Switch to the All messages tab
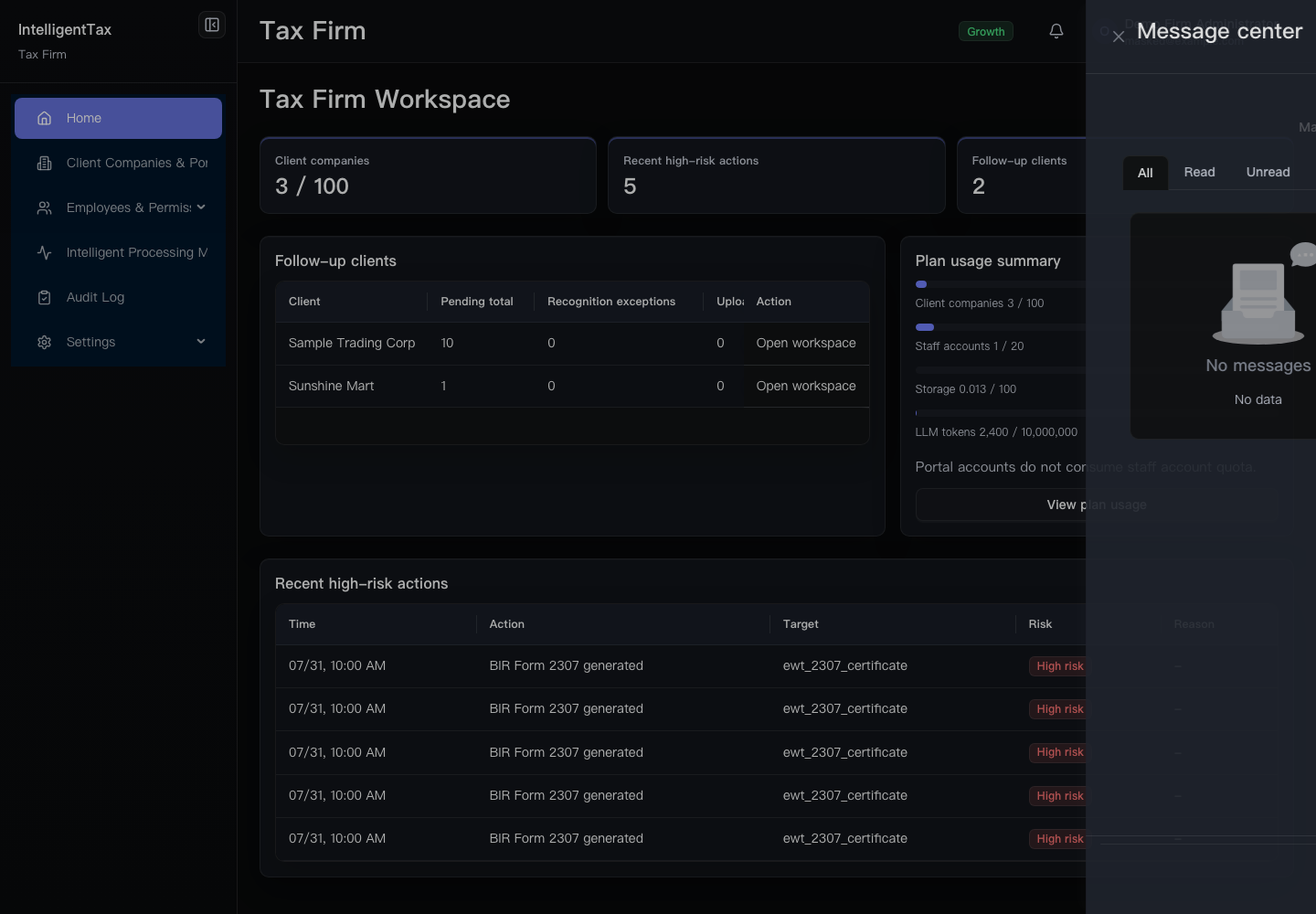 (x=1145, y=173)
